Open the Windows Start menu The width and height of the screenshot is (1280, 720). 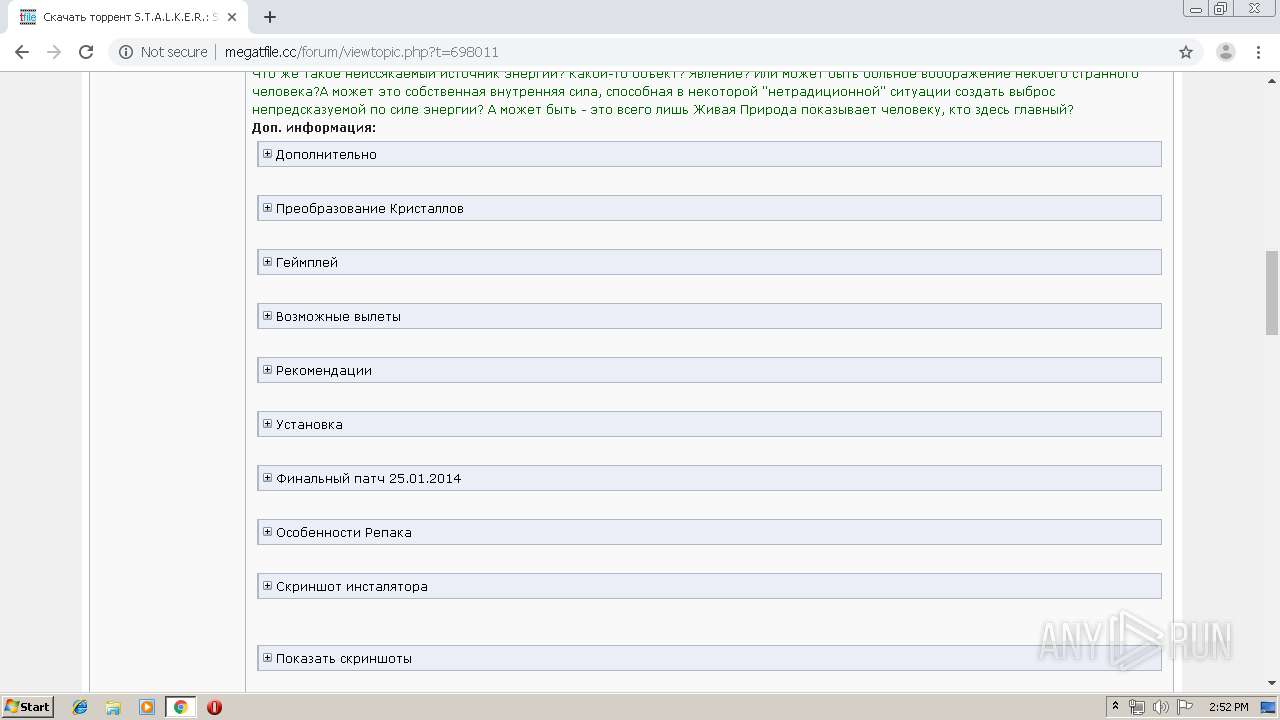[x=28, y=707]
